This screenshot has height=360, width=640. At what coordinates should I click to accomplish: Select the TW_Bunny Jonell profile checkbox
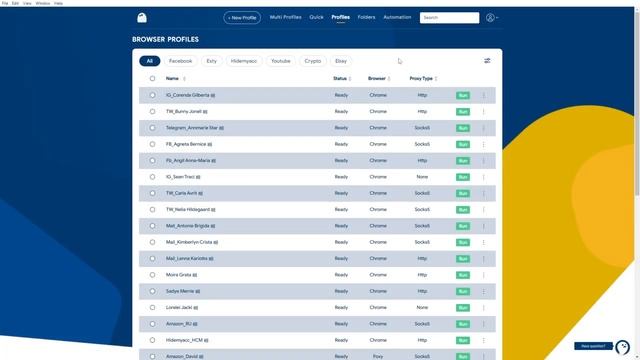tap(152, 111)
